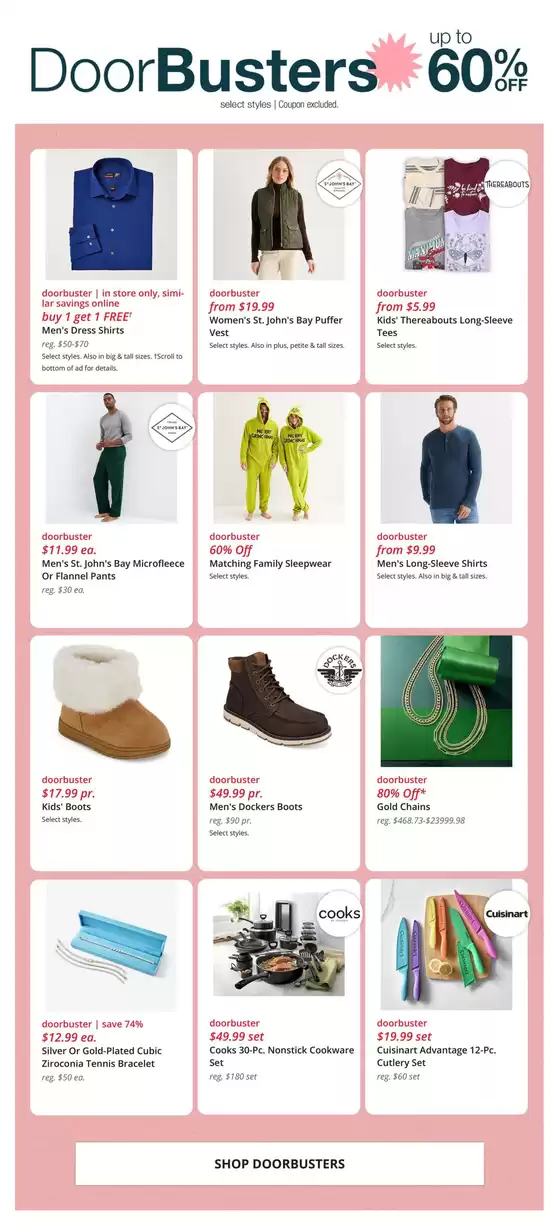
Task: Open Men's Dockers Boots product title
Action: point(256,807)
